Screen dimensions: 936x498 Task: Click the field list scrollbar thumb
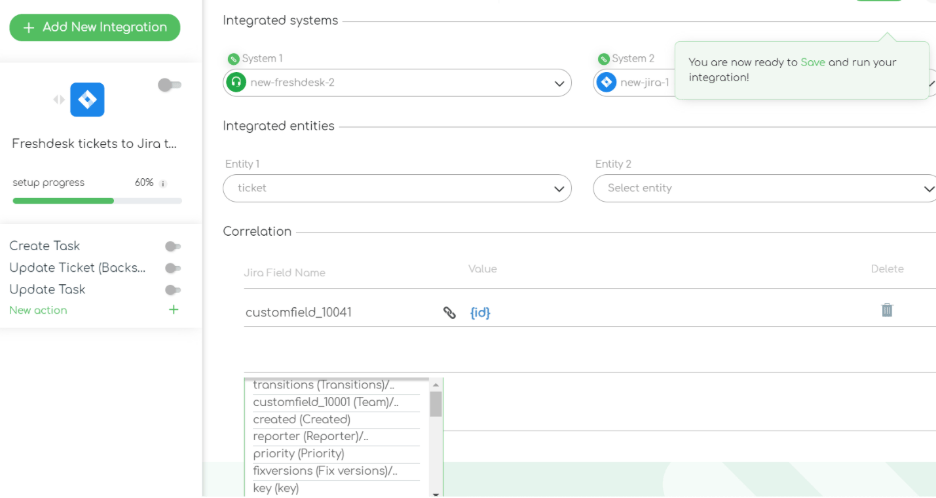[436, 404]
